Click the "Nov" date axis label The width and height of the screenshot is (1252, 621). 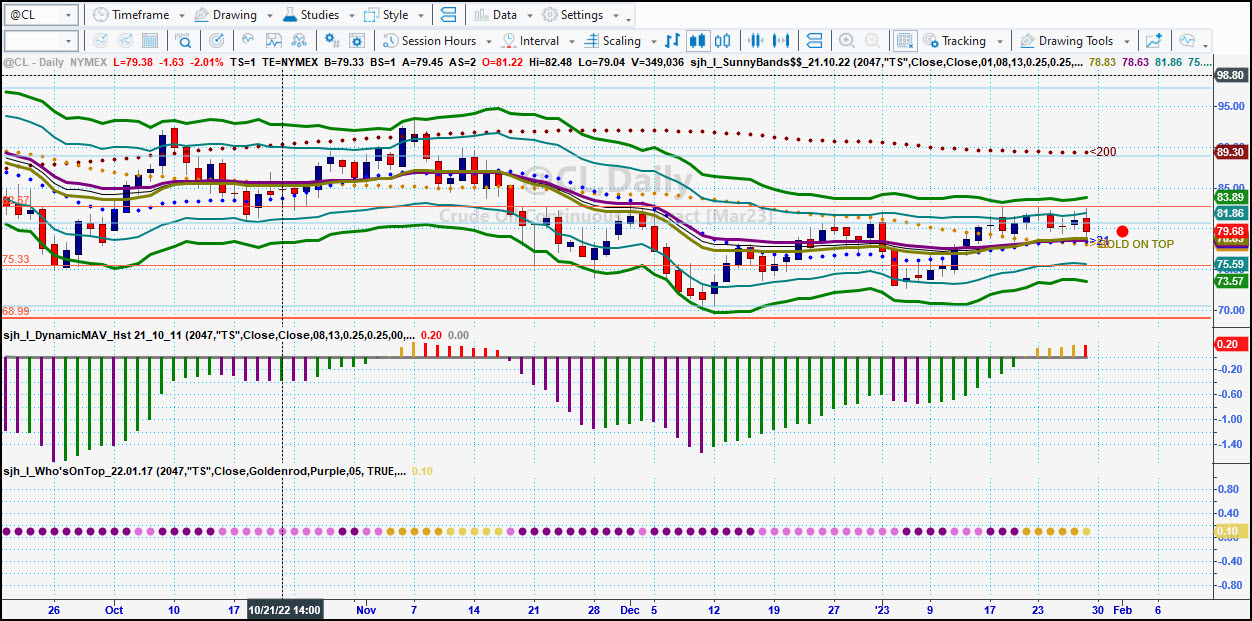(x=365, y=609)
